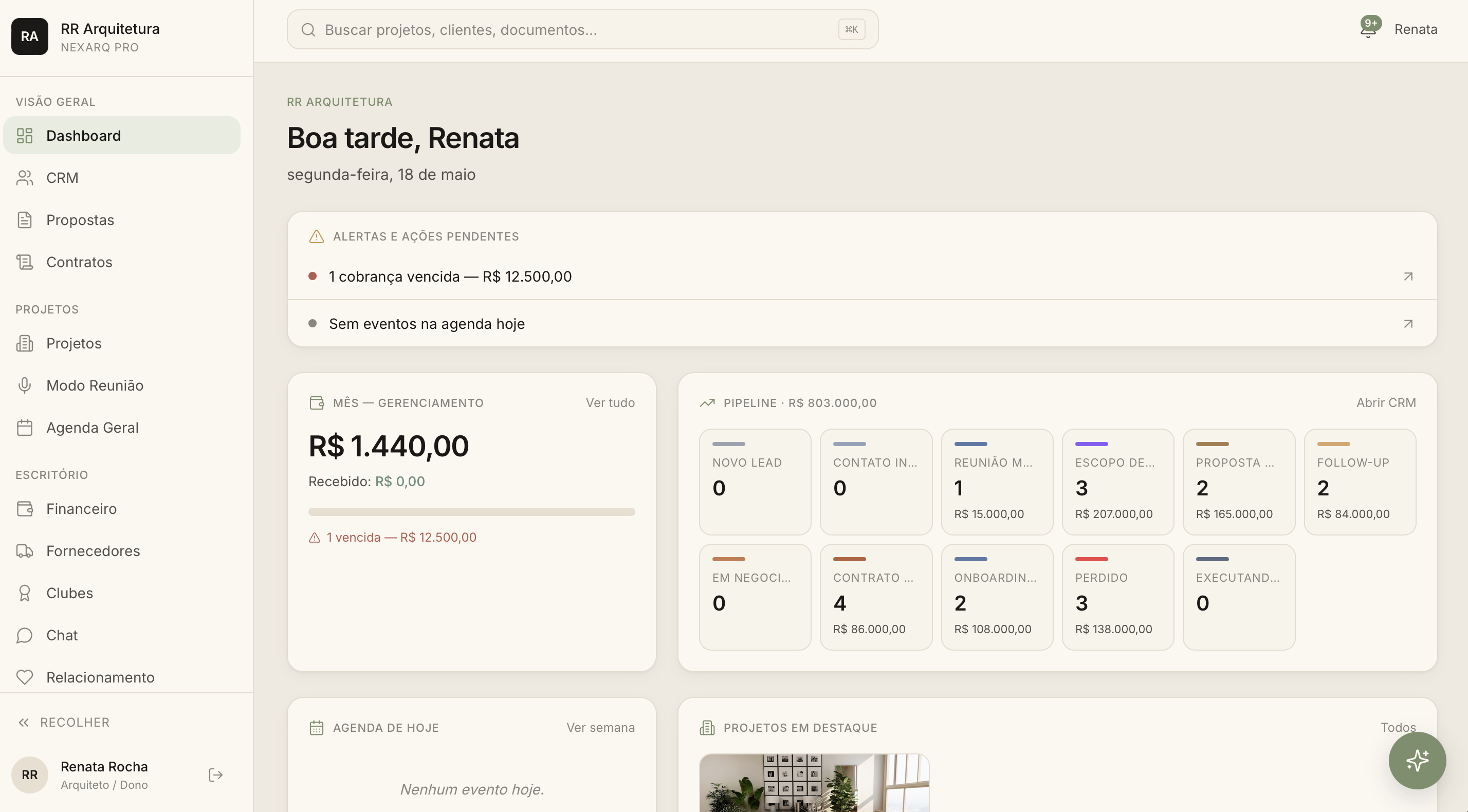Viewport: 1468px width, 812px height.
Task: Click the Propostas document icon
Action: pos(25,220)
